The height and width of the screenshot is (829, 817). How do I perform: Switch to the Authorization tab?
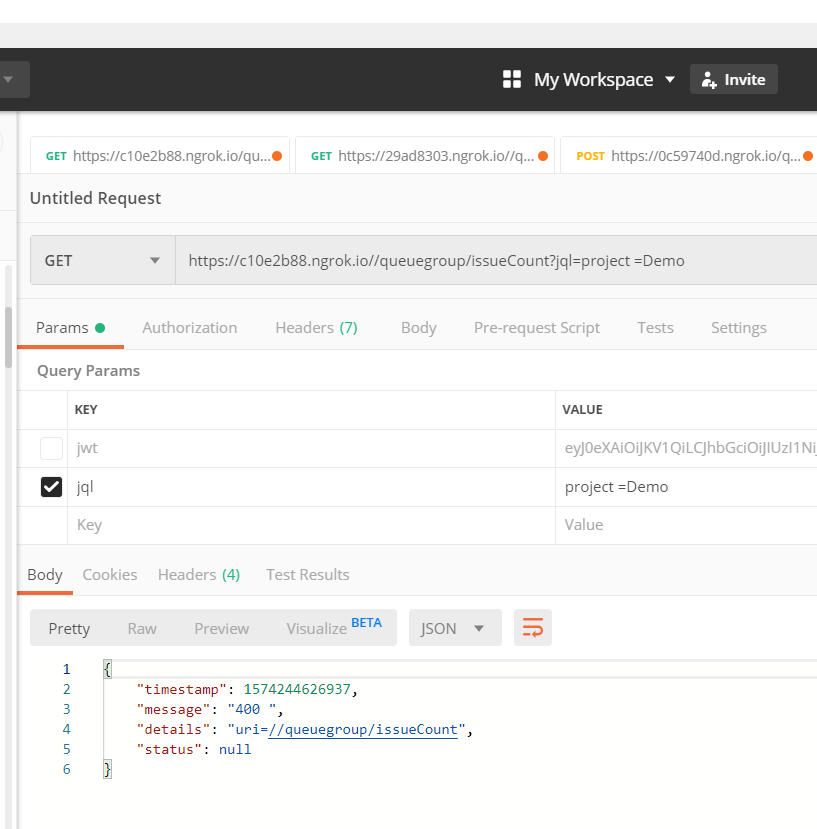pyautogui.click(x=190, y=328)
